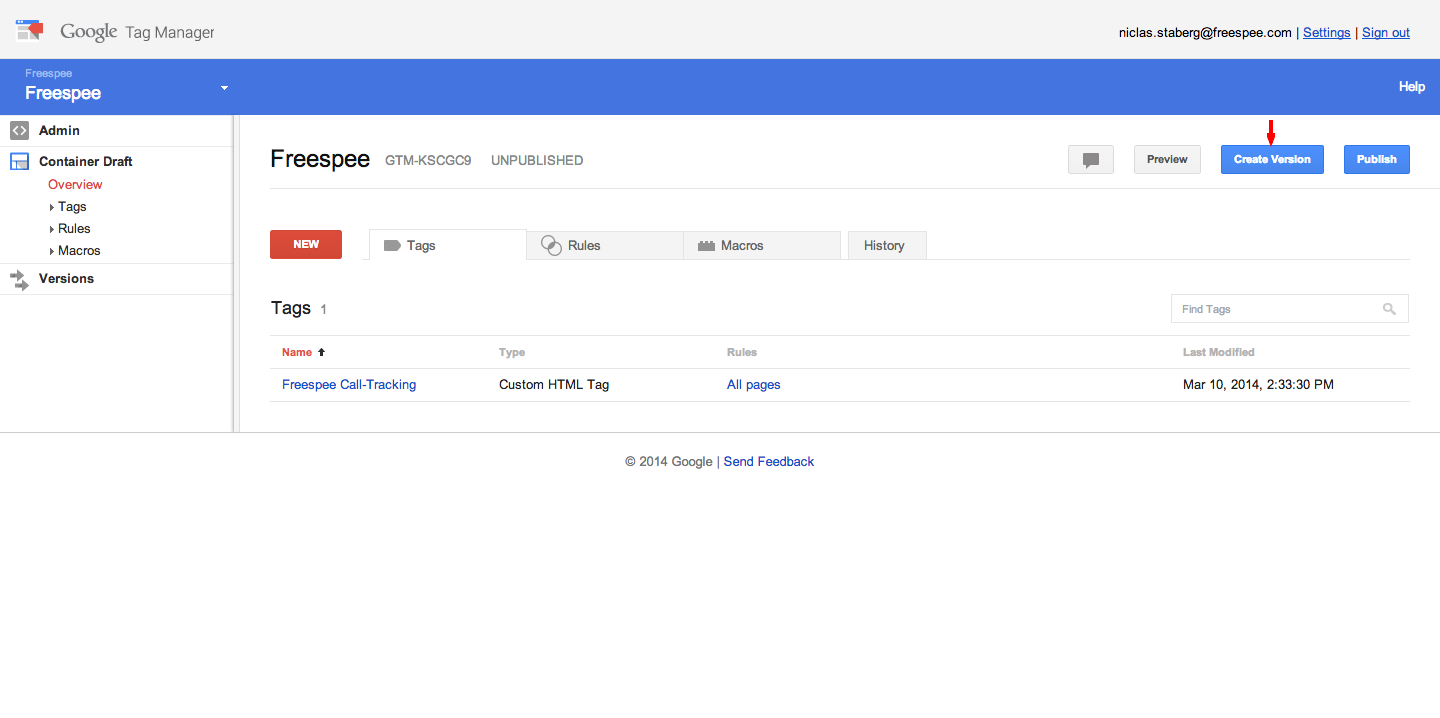Click the Freespee container heading
1440x718 pixels.
(320, 159)
